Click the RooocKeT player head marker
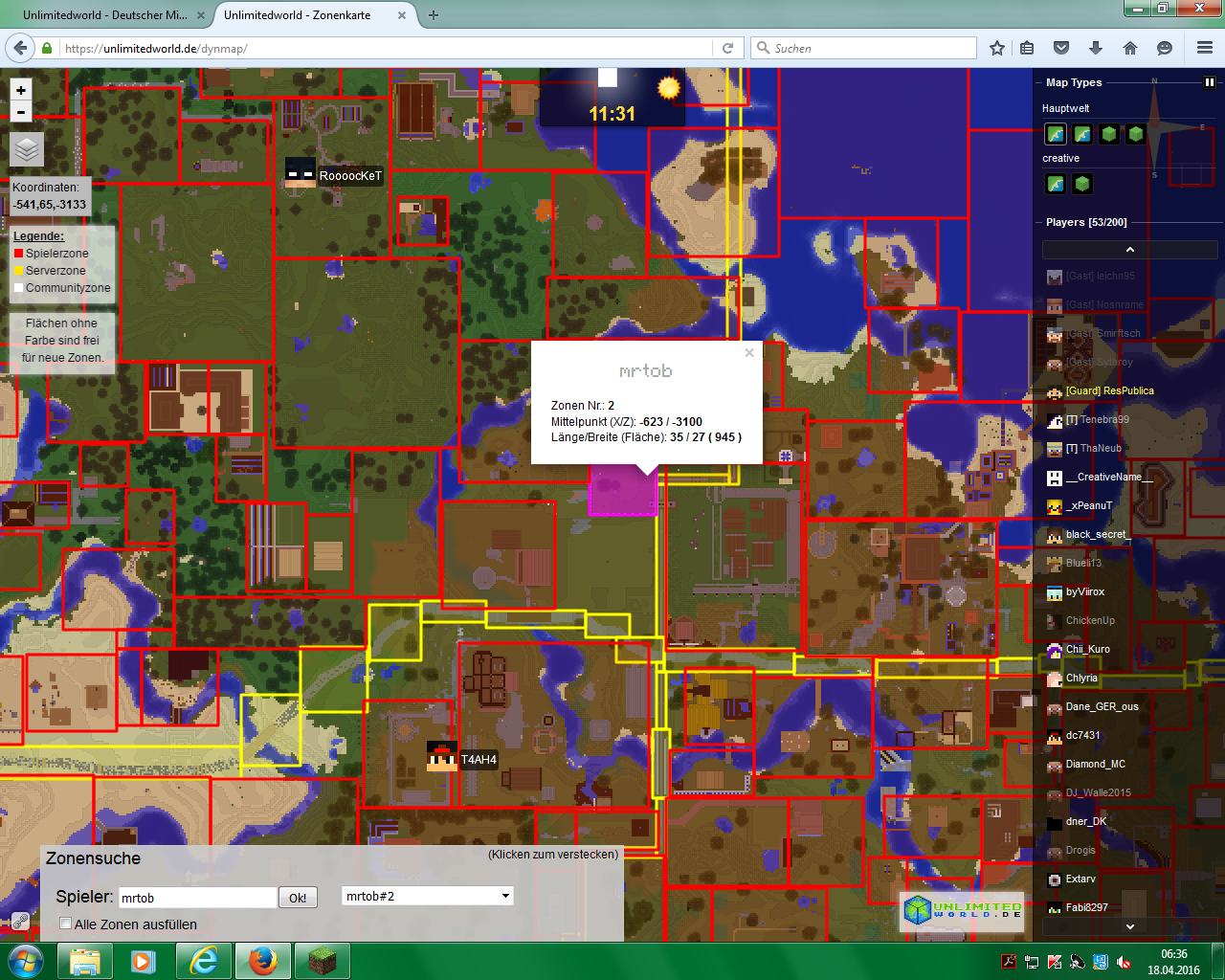Screen dimensions: 1225x980 point(301,171)
